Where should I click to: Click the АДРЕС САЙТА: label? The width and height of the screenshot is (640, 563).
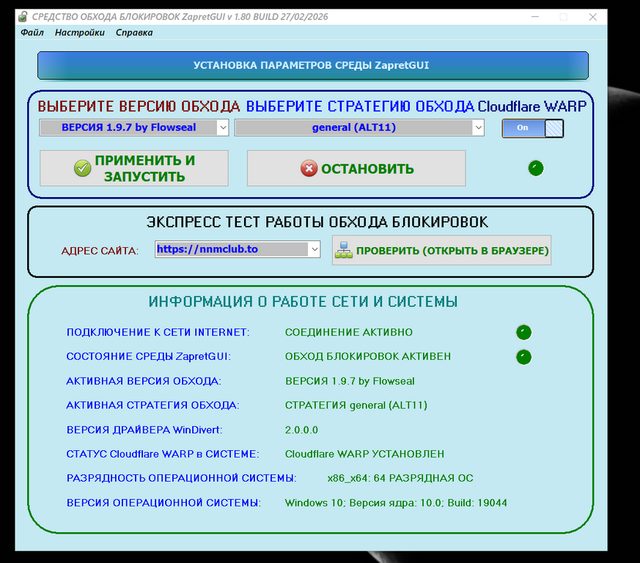[100, 251]
